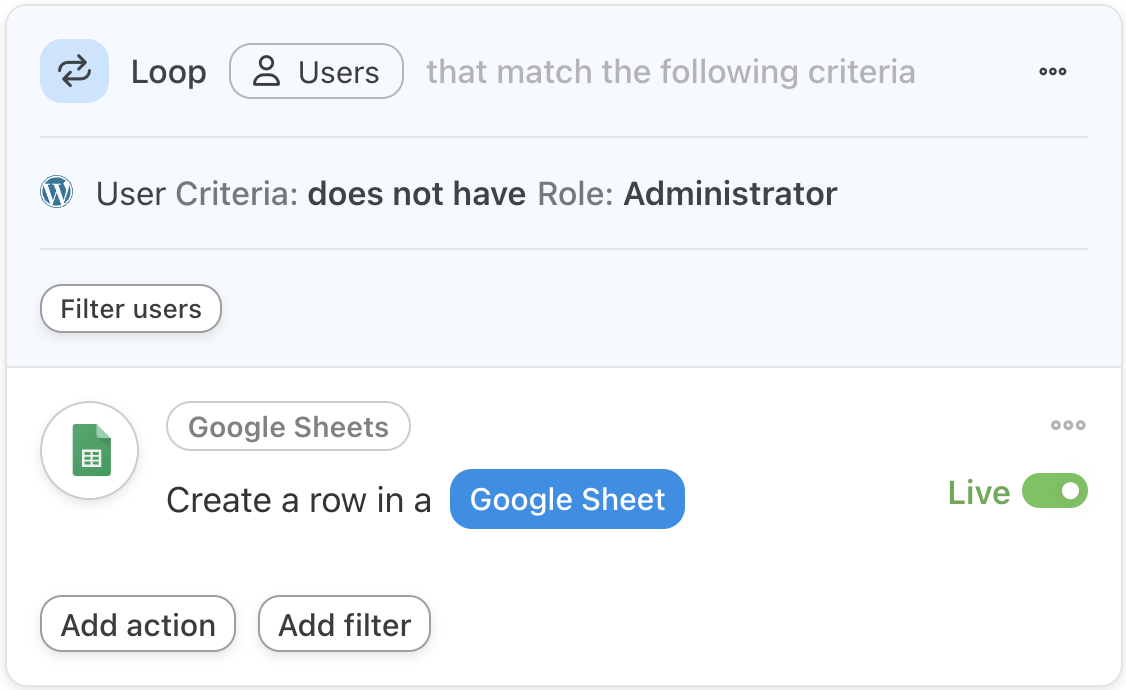Open the Loop three-dot options menu

click(1052, 72)
